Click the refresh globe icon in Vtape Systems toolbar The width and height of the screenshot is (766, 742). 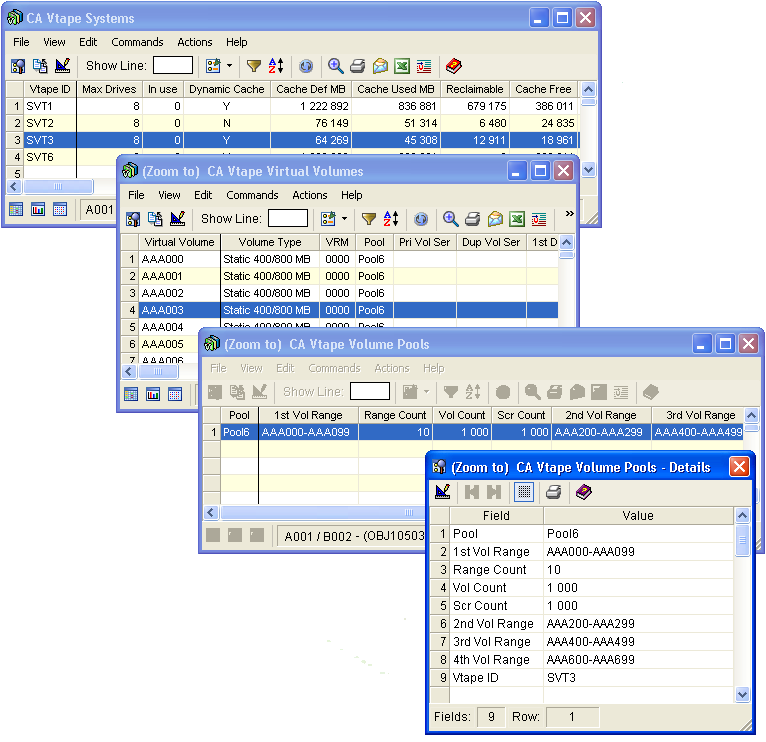(306, 66)
